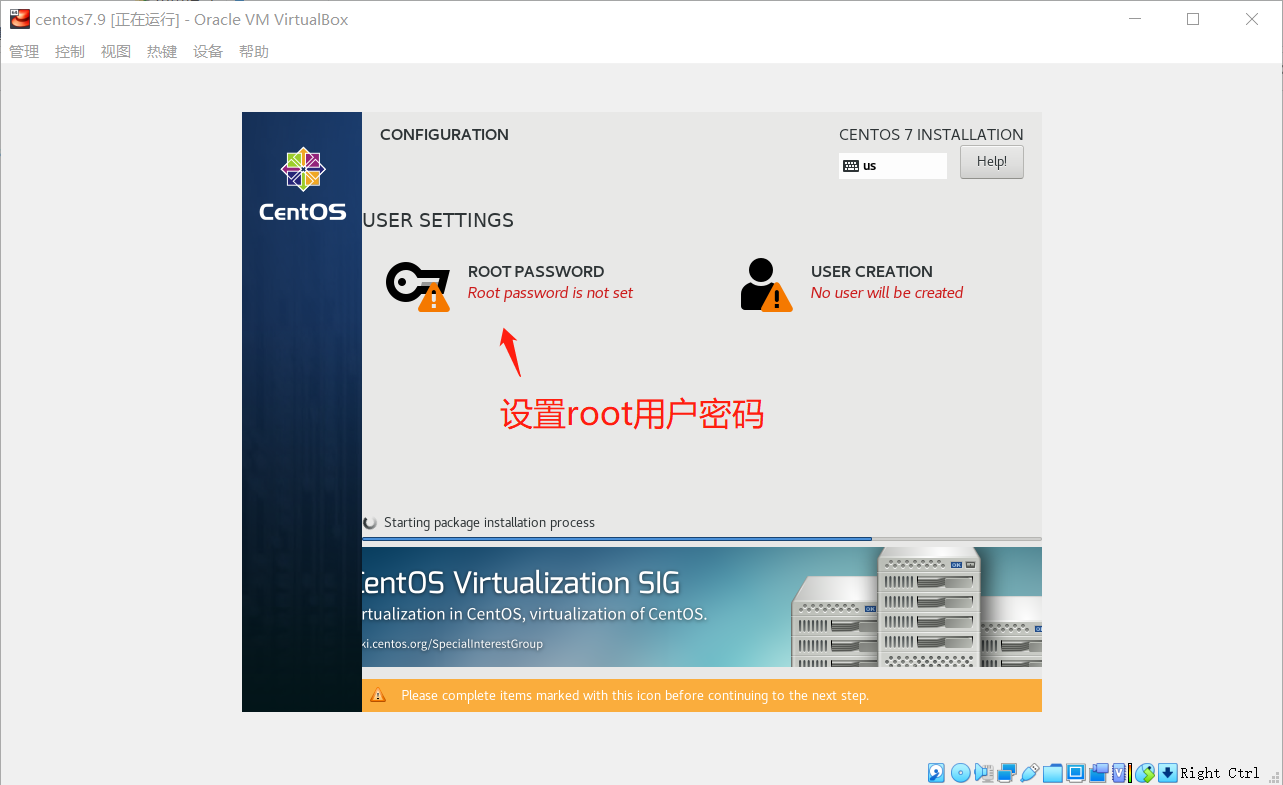Click the network adapter status icon
The image size is (1283, 785).
click(1007, 773)
